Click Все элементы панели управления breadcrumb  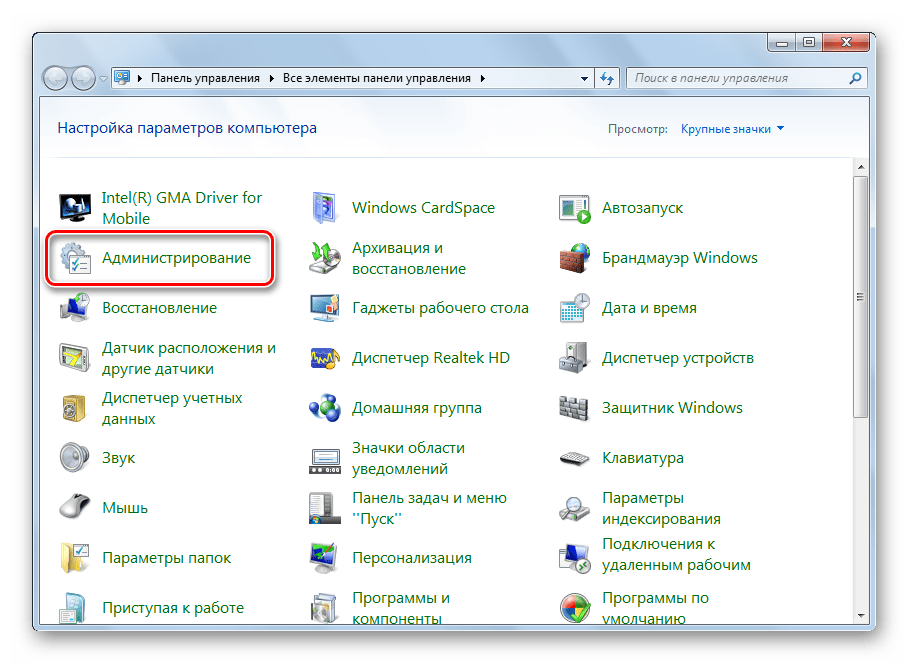click(x=378, y=78)
